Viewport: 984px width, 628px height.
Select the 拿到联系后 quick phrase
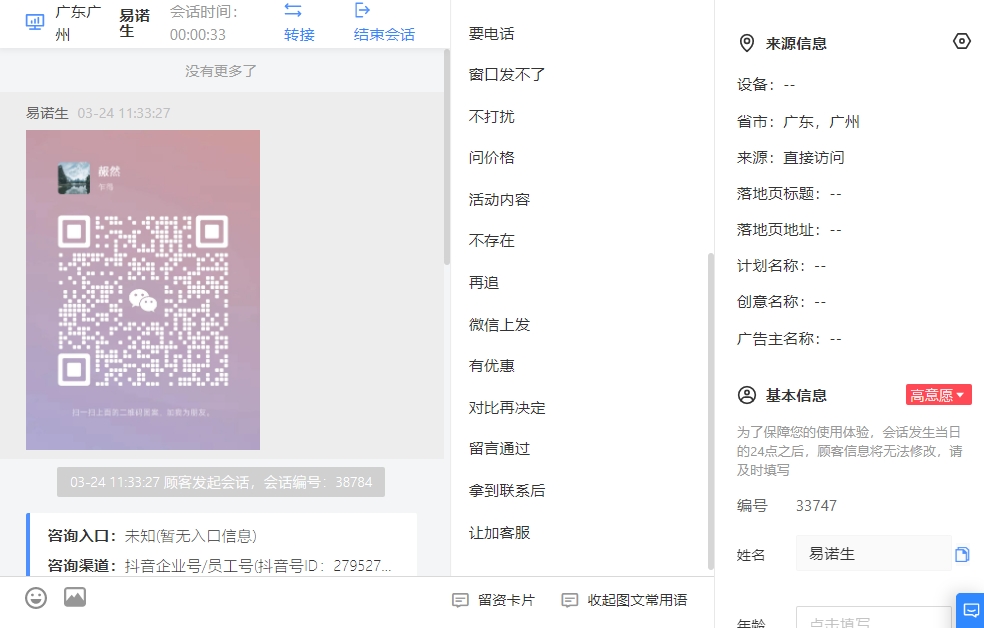click(x=507, y=491)
